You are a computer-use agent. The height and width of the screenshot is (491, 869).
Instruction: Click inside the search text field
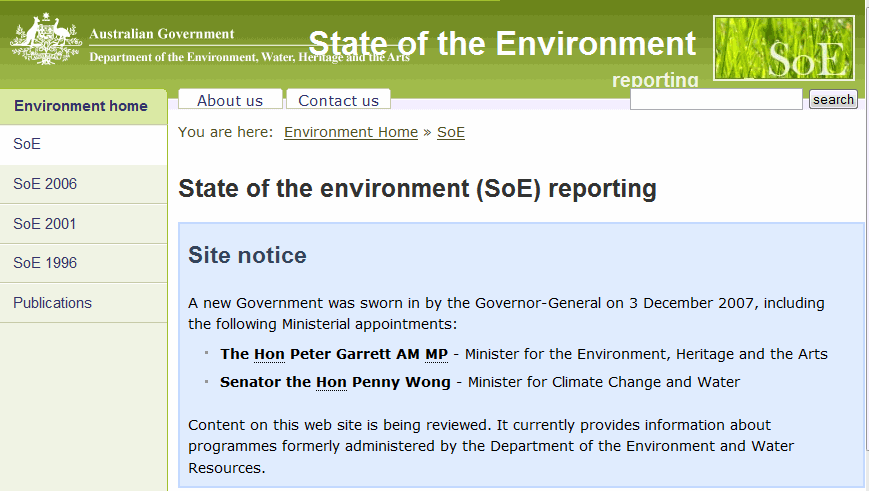point(716,99)
